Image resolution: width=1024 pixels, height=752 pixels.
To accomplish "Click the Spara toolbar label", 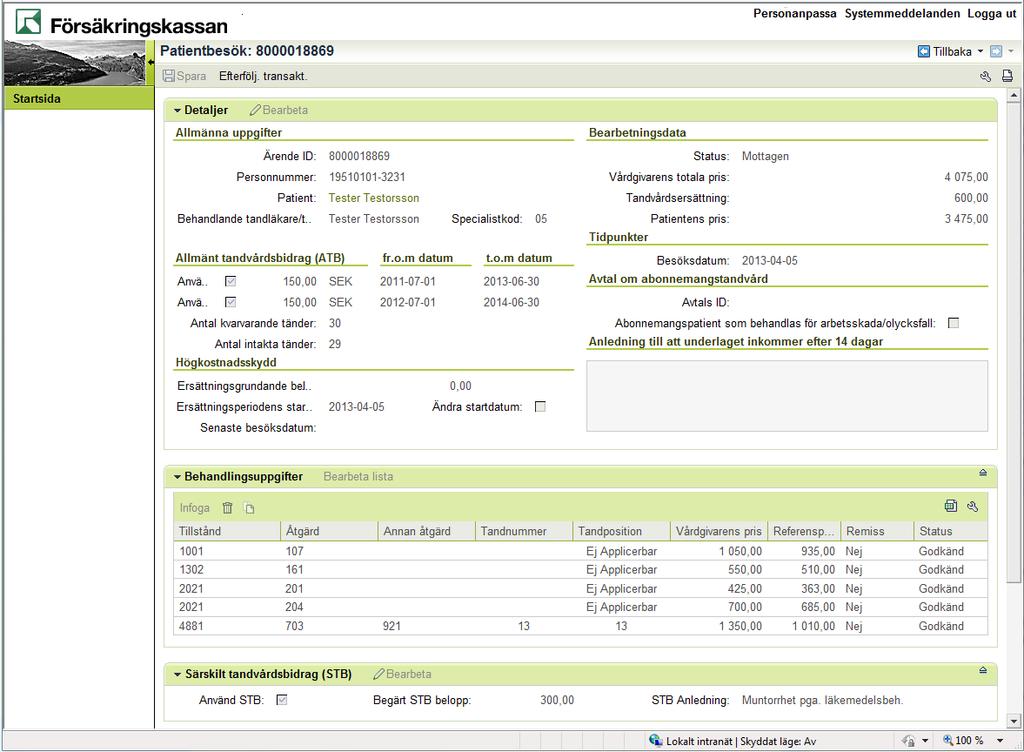I will [x=191, y=76].
